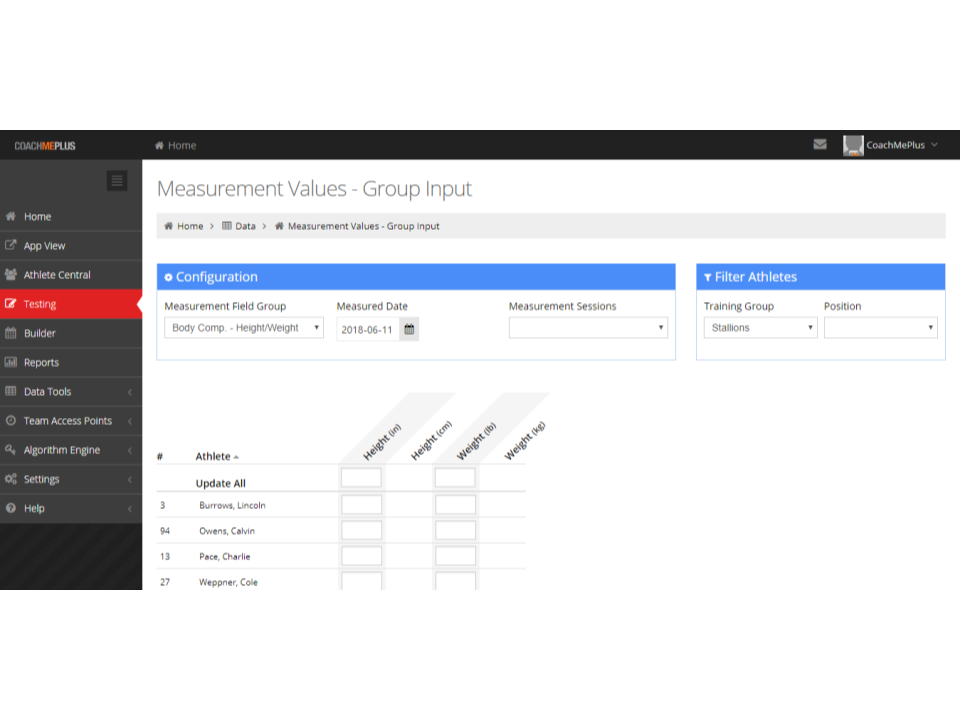Image resolution: width=960 pixels, height=720 pixels.
Task: Click the top bar Home house icon
Action: coord(159,145)
